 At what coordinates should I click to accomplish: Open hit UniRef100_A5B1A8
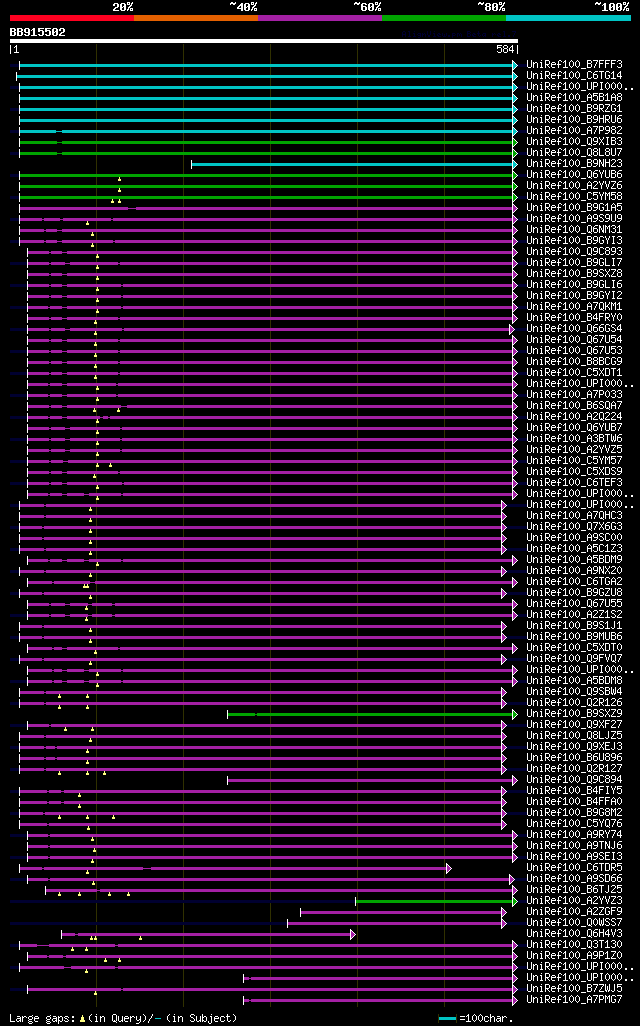tap(574, 97)
